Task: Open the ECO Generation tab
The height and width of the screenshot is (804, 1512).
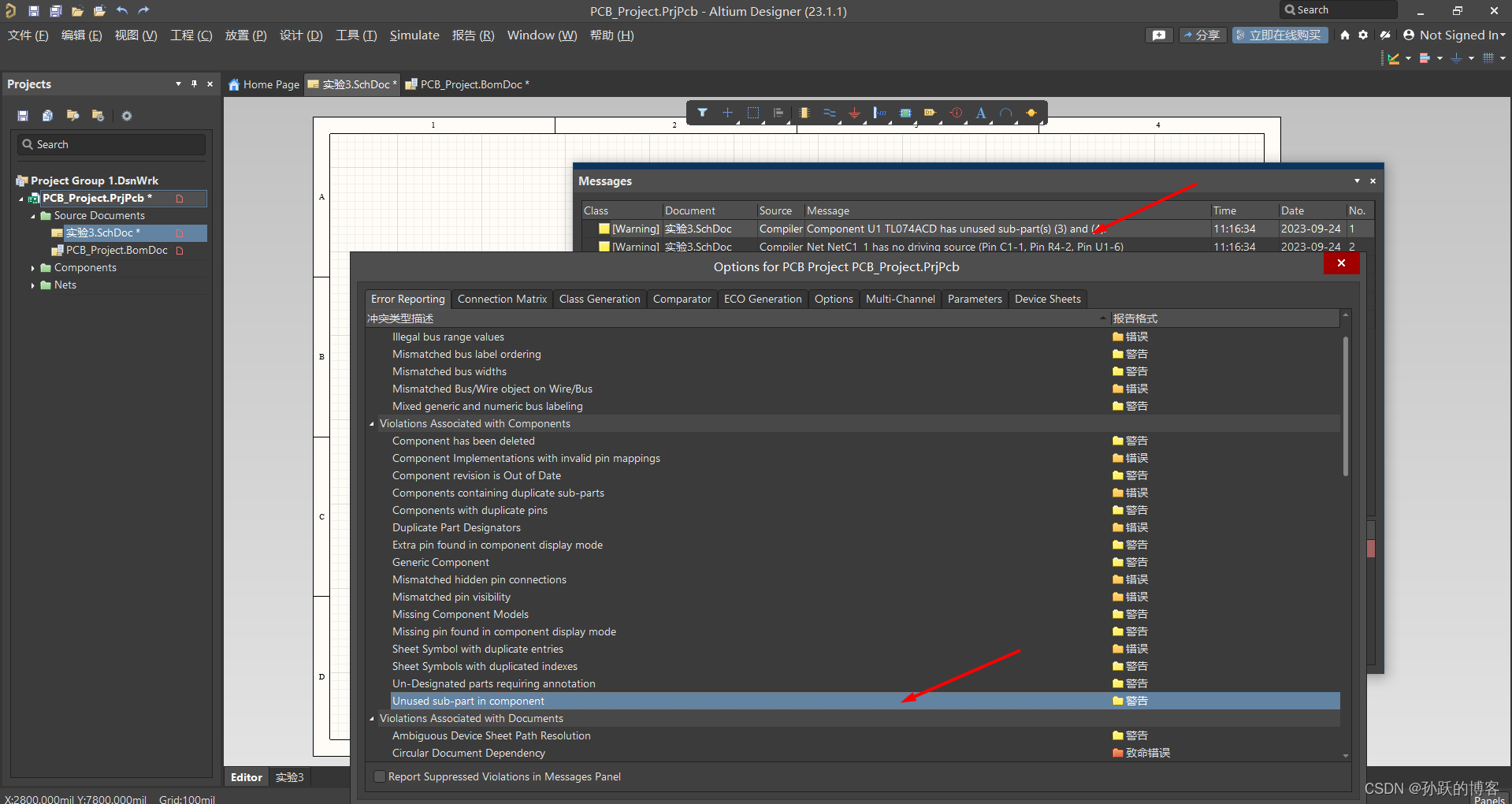Action: [763, 299]
